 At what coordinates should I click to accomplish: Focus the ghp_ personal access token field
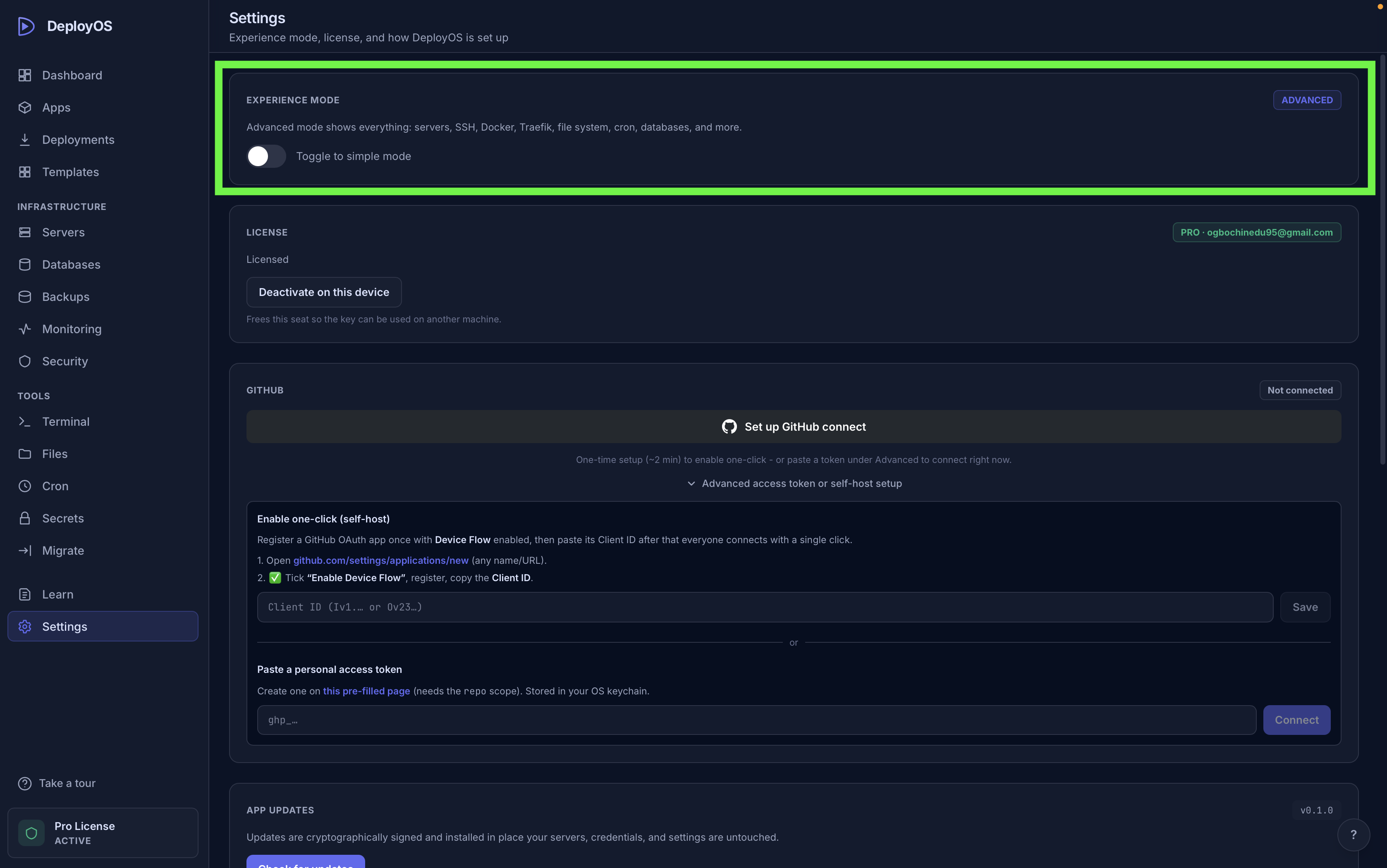[756, 720]
